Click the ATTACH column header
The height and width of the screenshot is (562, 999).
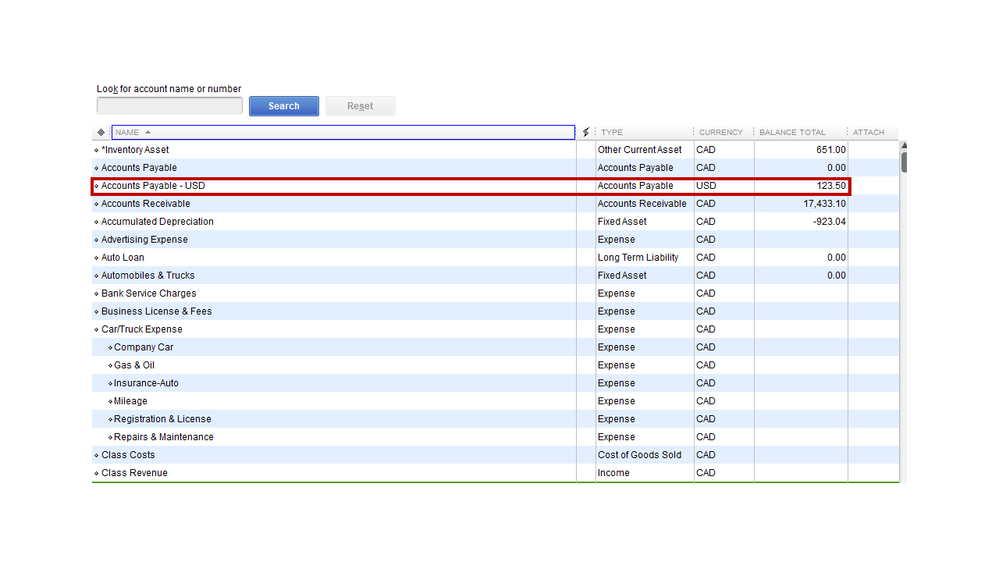pyautogui.click(x=868, y=132)
